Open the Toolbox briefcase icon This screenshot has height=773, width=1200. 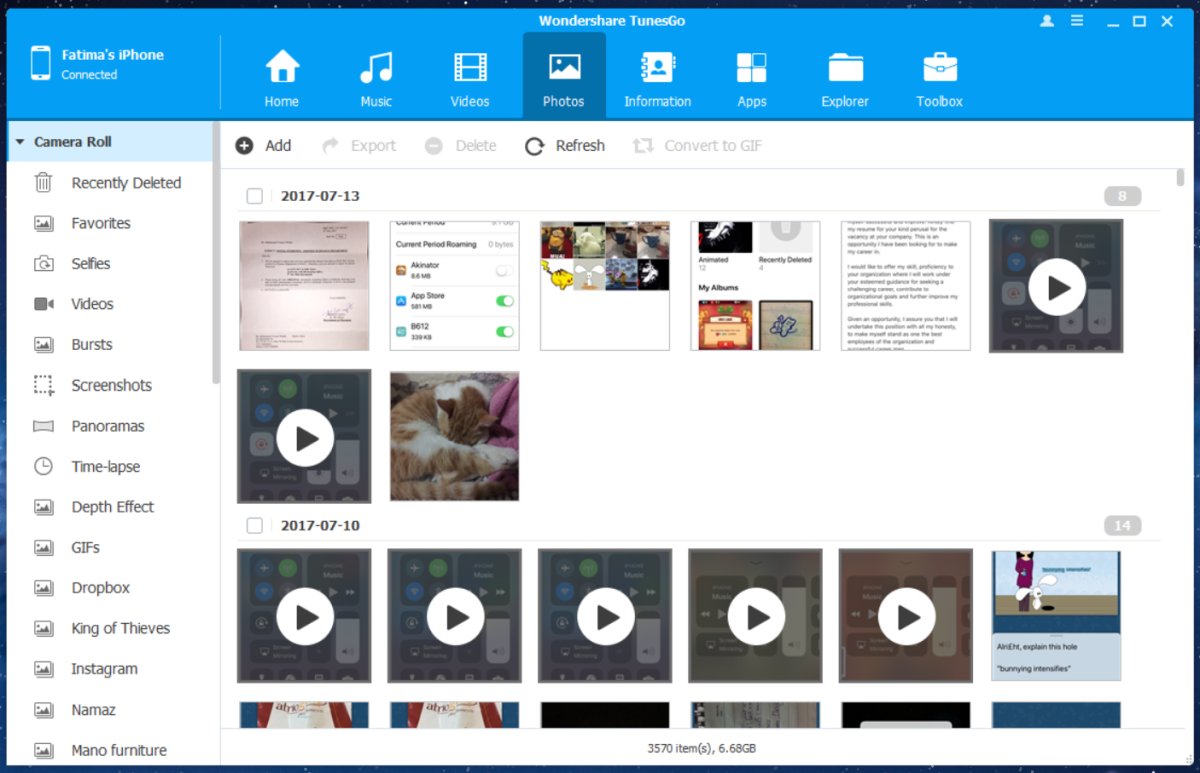[x=940, y=68]
